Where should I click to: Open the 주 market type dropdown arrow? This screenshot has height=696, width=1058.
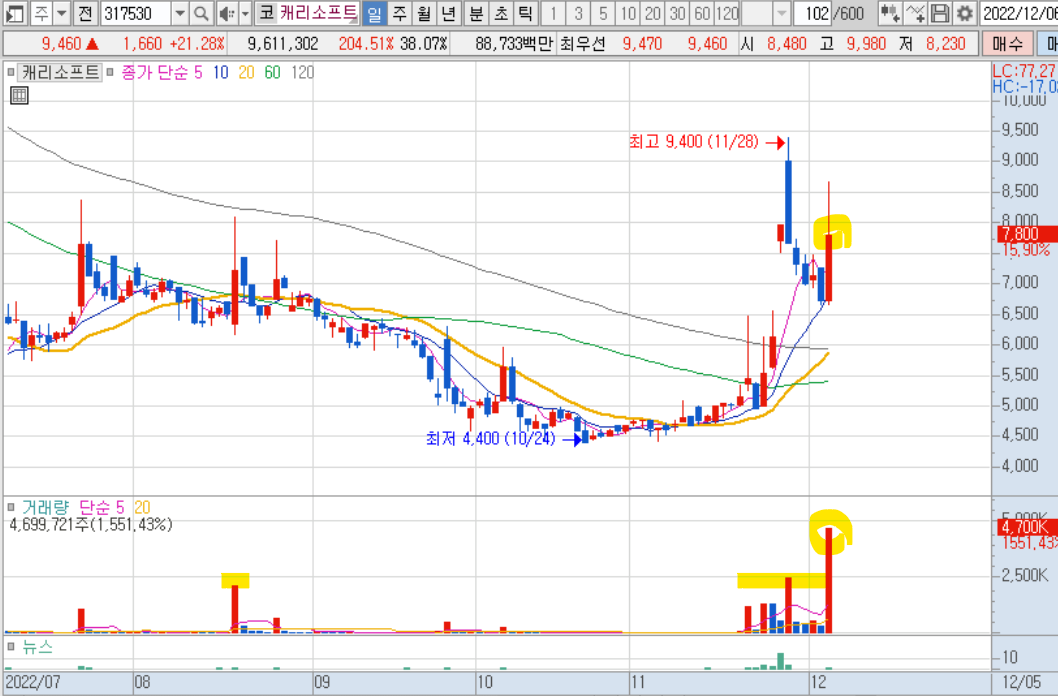pyautogui.click(x=61, y=13)
